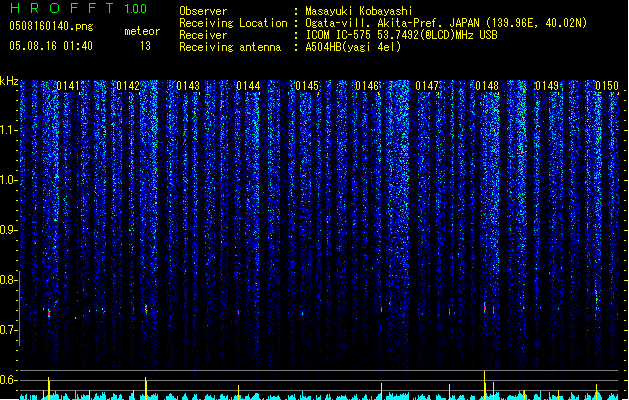The width and height of the screenshot is (629, 400).
Task: Click the Receiving Location field label
Action: [233, 23]
